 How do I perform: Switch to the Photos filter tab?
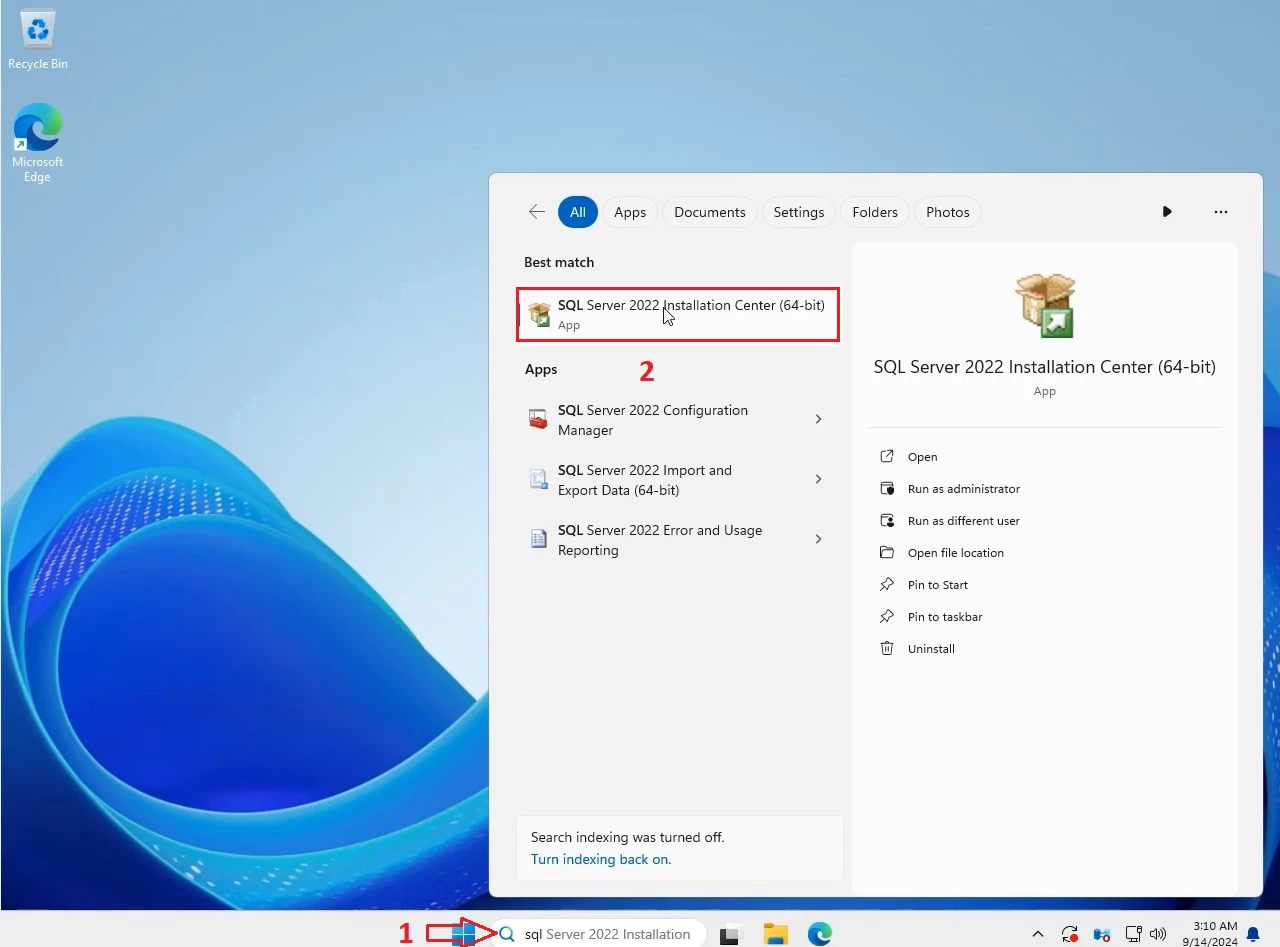click(948, 212)
